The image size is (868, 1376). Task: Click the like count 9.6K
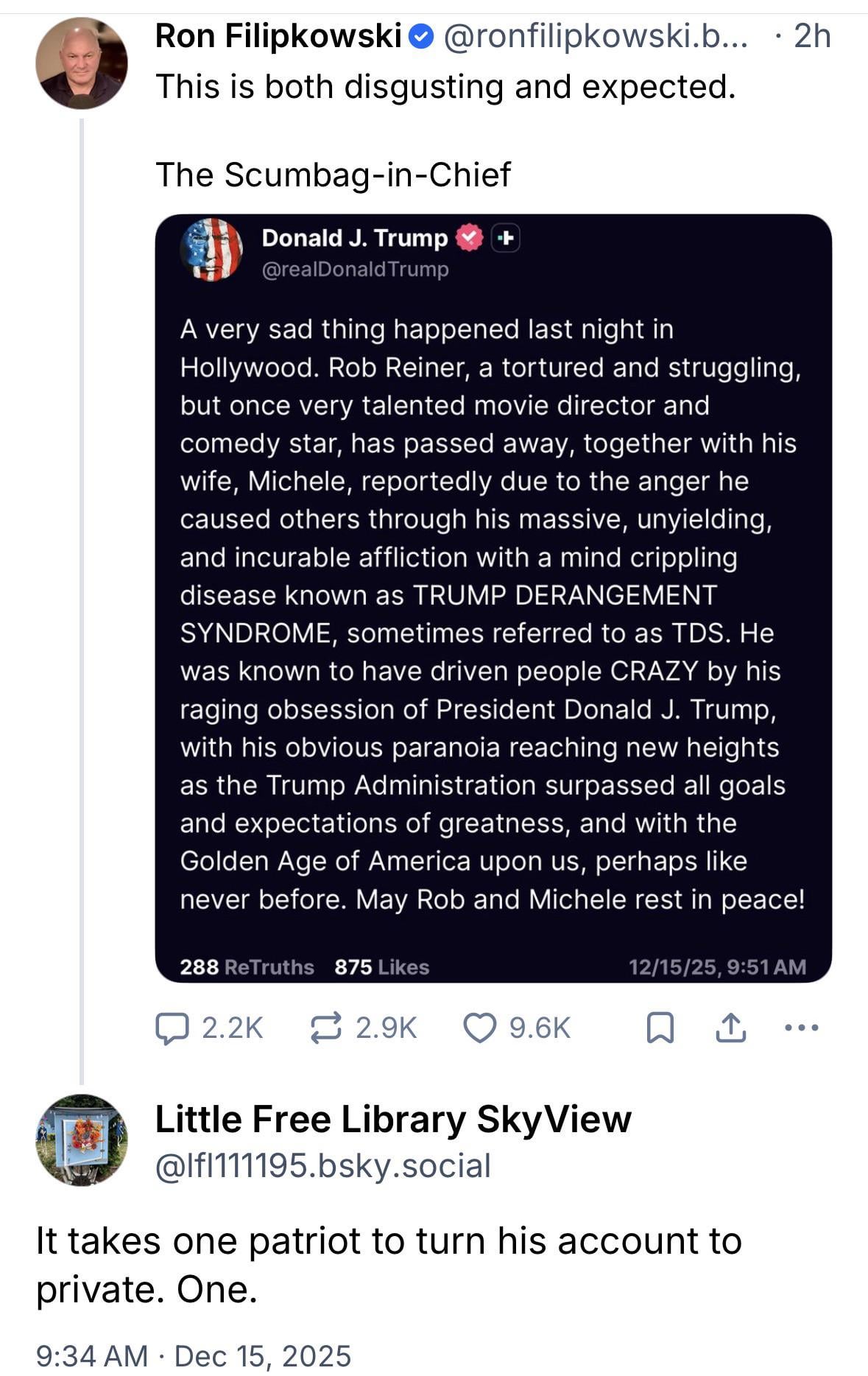(x=540, y=1028)
